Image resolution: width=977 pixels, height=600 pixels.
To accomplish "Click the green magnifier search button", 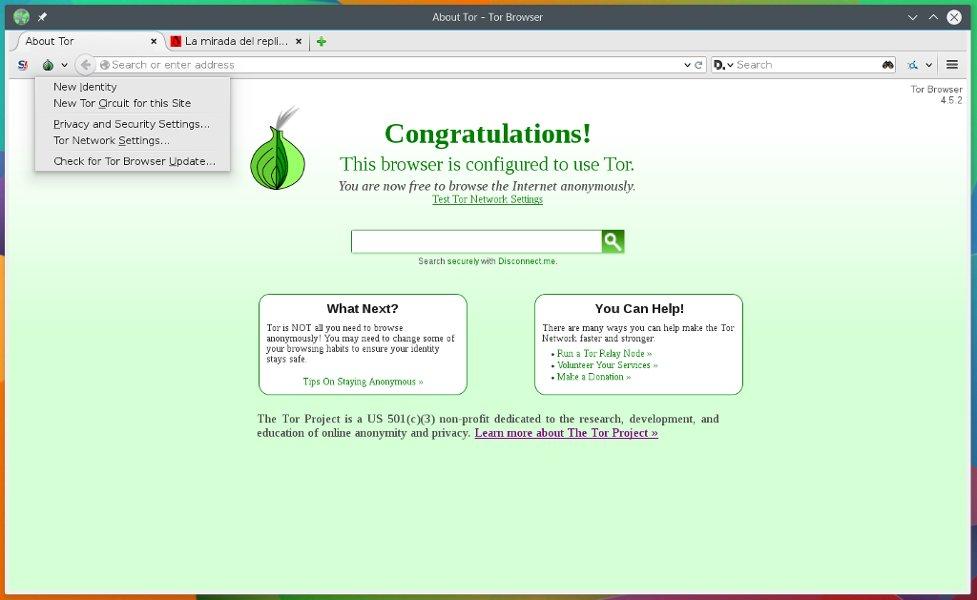I will (613, 241).
